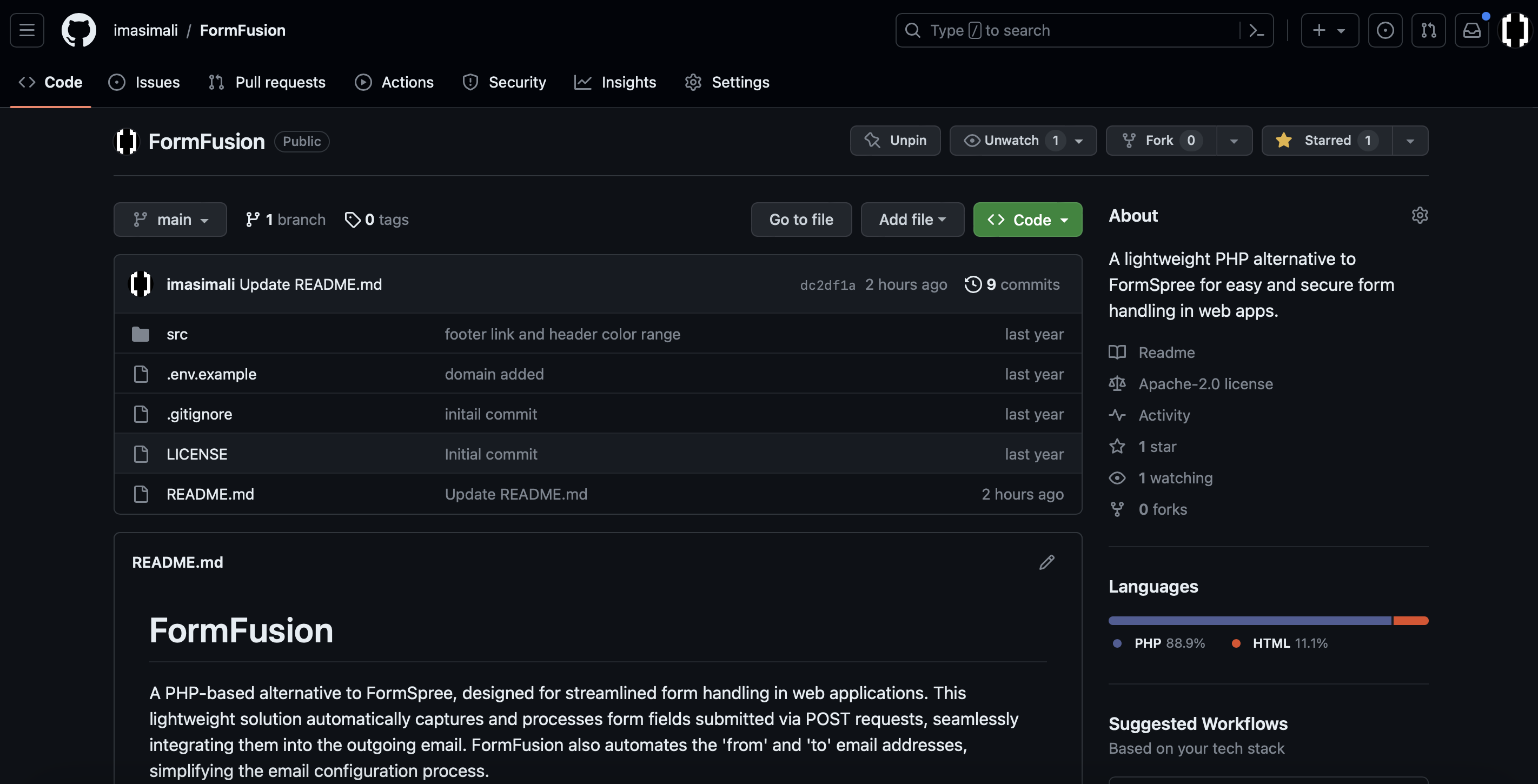Click the fork icon beside 0 forks
The image size is (1538, 784).
tap(1117, 509)
